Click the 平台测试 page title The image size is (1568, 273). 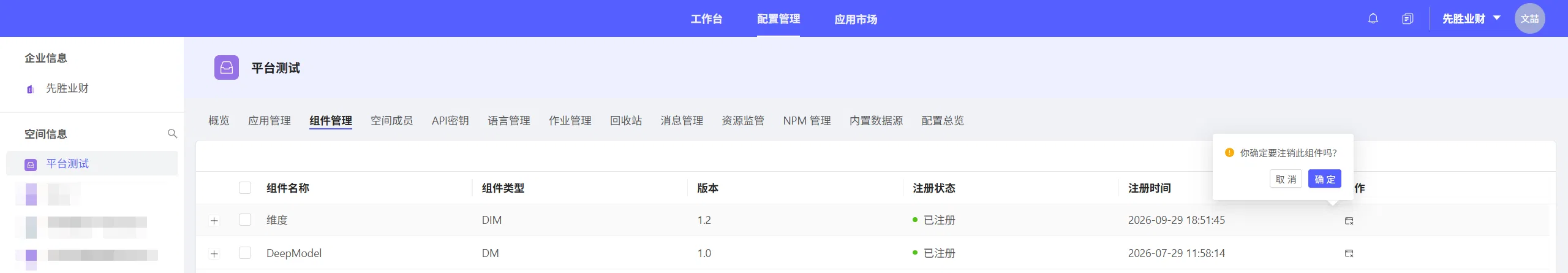[x=276, y=68]
